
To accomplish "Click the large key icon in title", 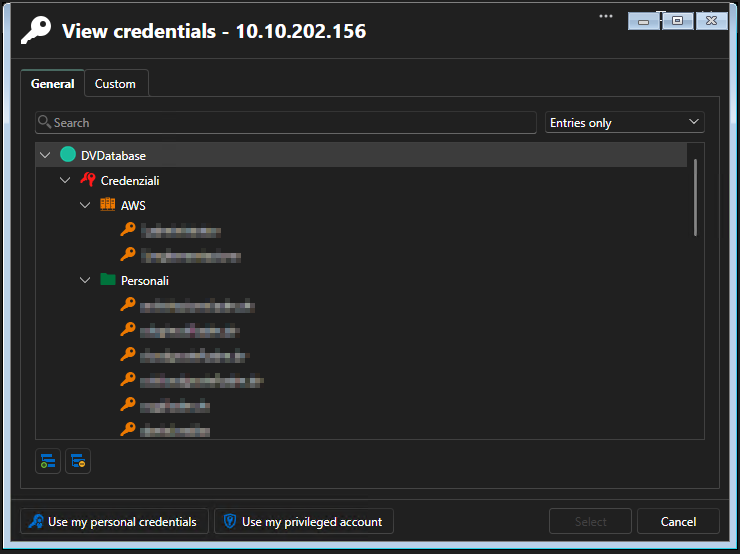I will click(x=36, y=31).
